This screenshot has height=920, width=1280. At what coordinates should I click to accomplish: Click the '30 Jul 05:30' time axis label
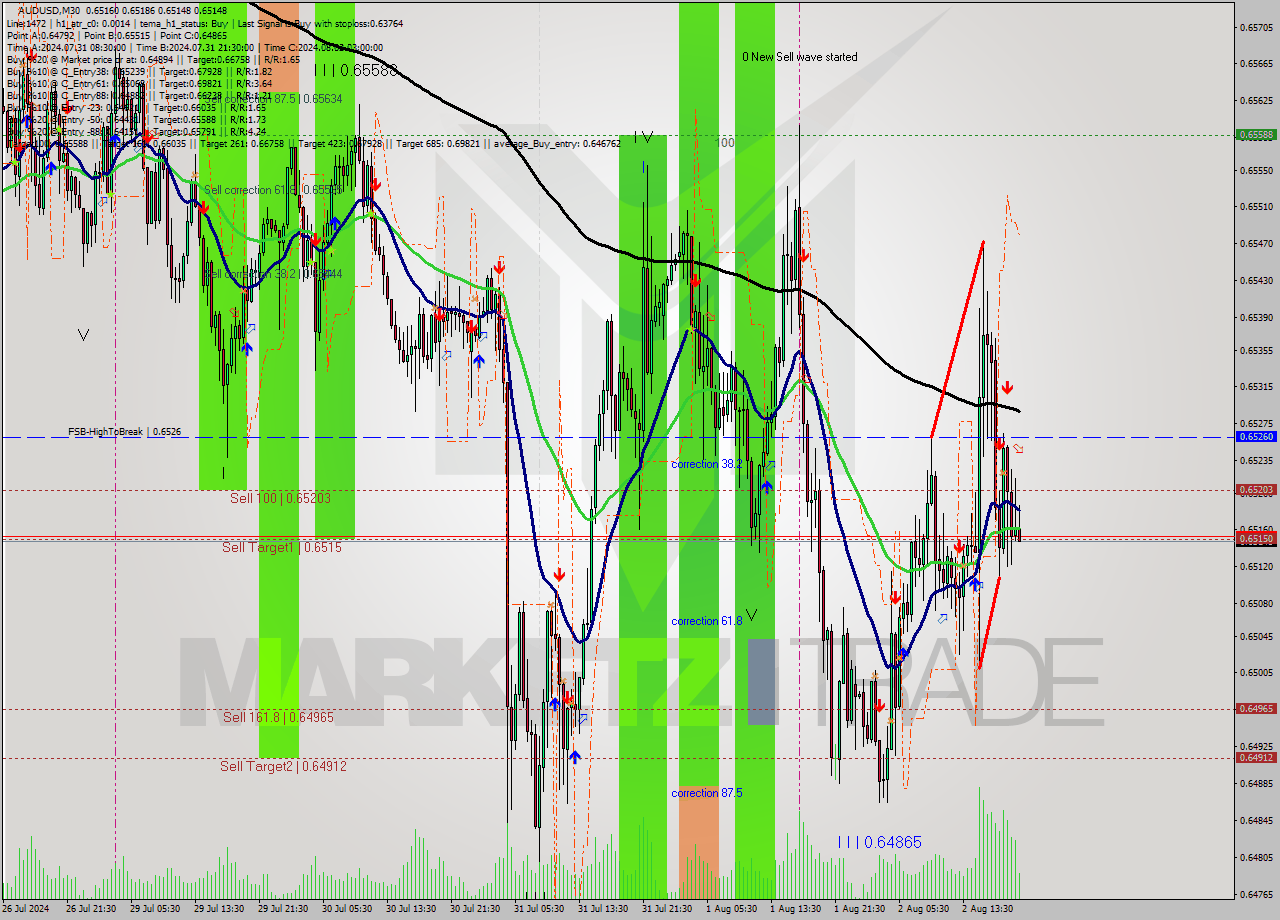(347, 909)
